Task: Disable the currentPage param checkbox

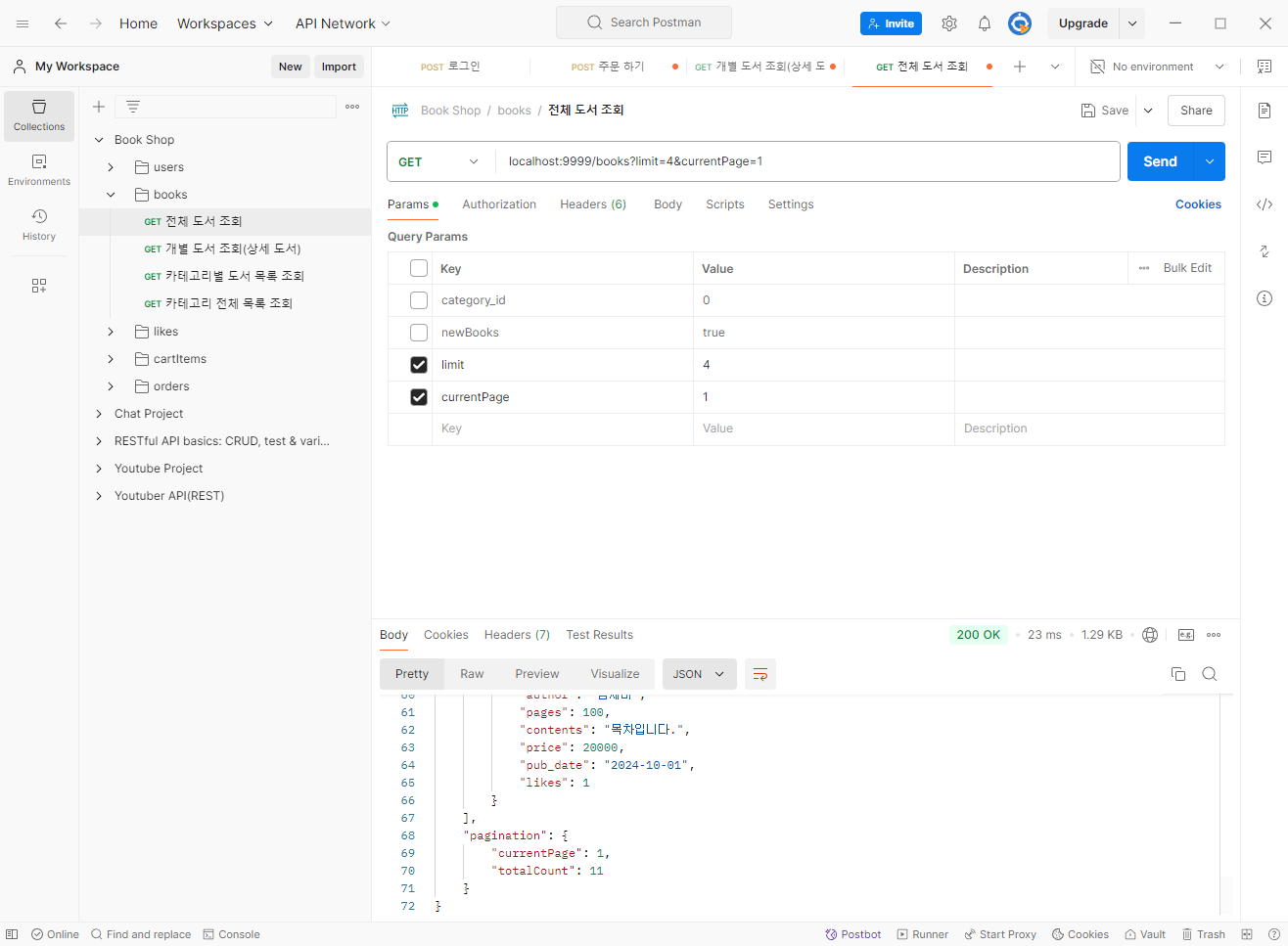Action: click(419, 397)
